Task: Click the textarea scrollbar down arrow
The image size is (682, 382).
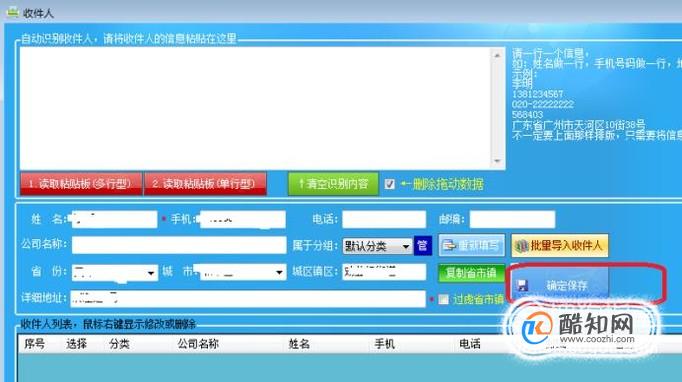Action: [x=497, y=161]
